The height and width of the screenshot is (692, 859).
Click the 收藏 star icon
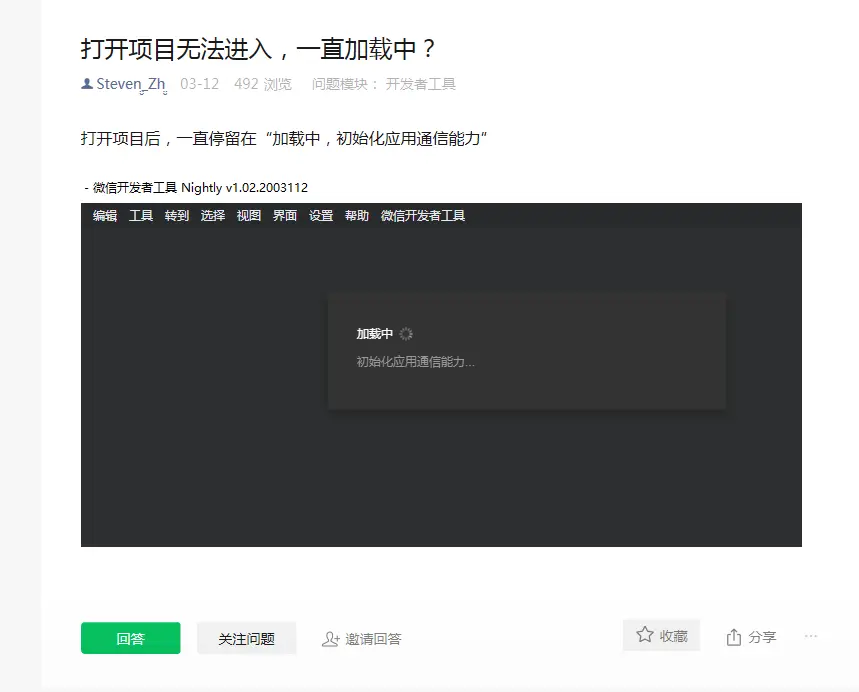point(645,634)
